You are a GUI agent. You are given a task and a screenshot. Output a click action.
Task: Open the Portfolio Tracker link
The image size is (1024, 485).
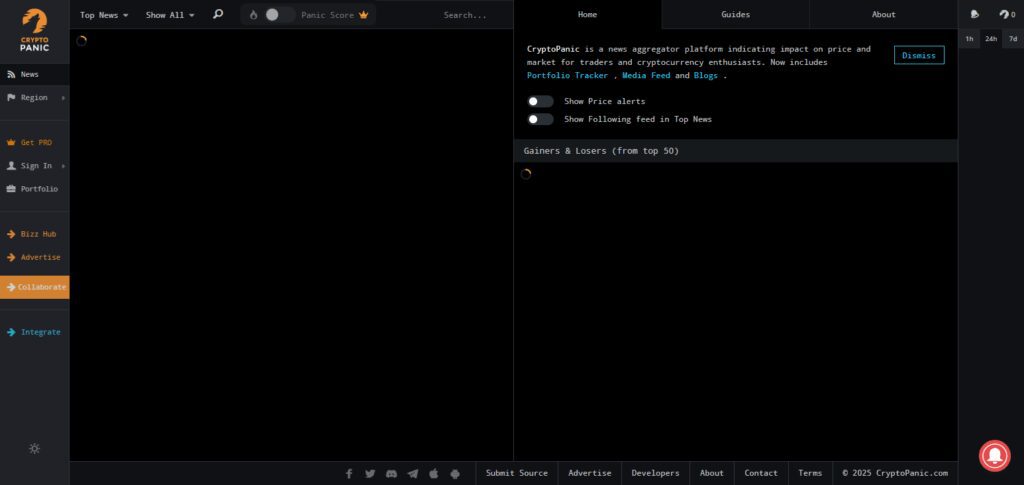(x=567, y=75)
